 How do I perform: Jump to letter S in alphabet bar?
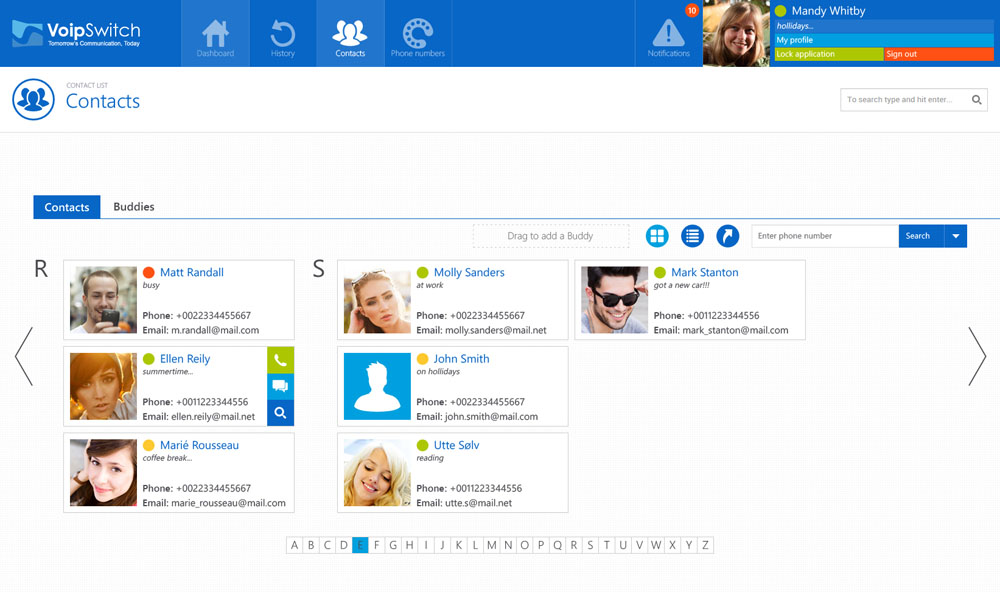[590, 545]
